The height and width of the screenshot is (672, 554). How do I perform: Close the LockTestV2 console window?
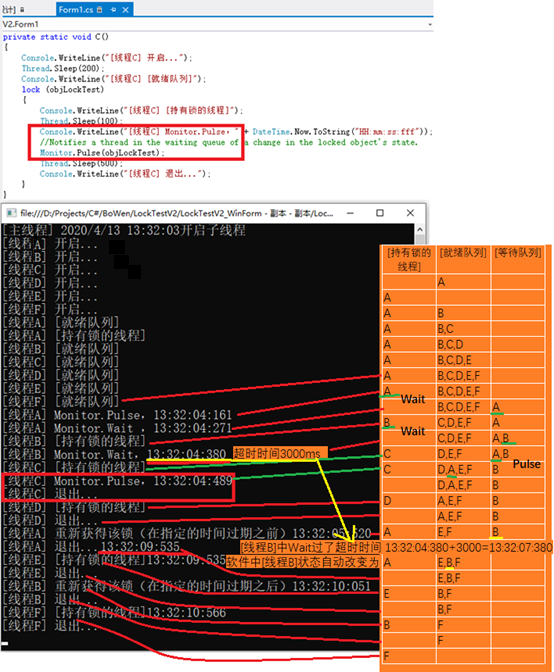pyautogui.click(x=410, y=213)
